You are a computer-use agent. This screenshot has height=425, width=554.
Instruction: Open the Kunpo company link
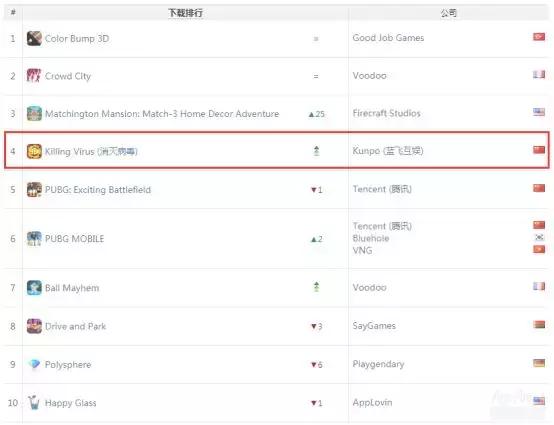388,151
